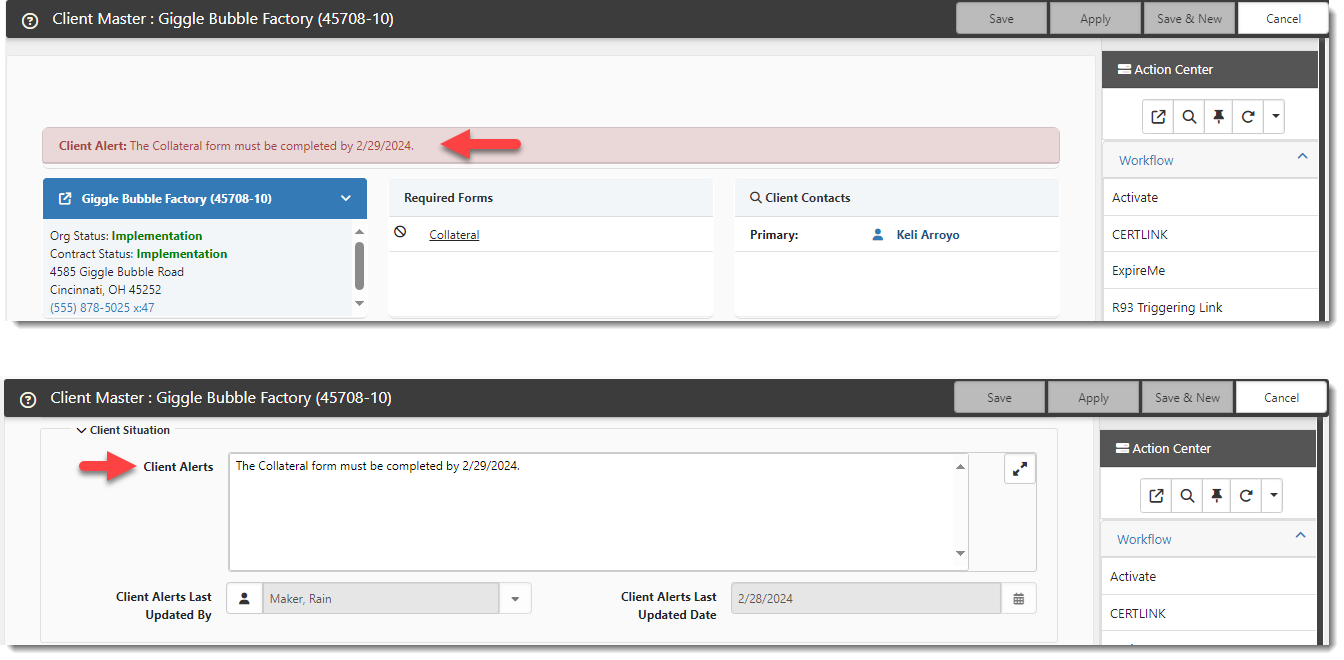Click Apply in the bottom window
This screenshot has height=660, width=1344.
[x=1093, y=398]
